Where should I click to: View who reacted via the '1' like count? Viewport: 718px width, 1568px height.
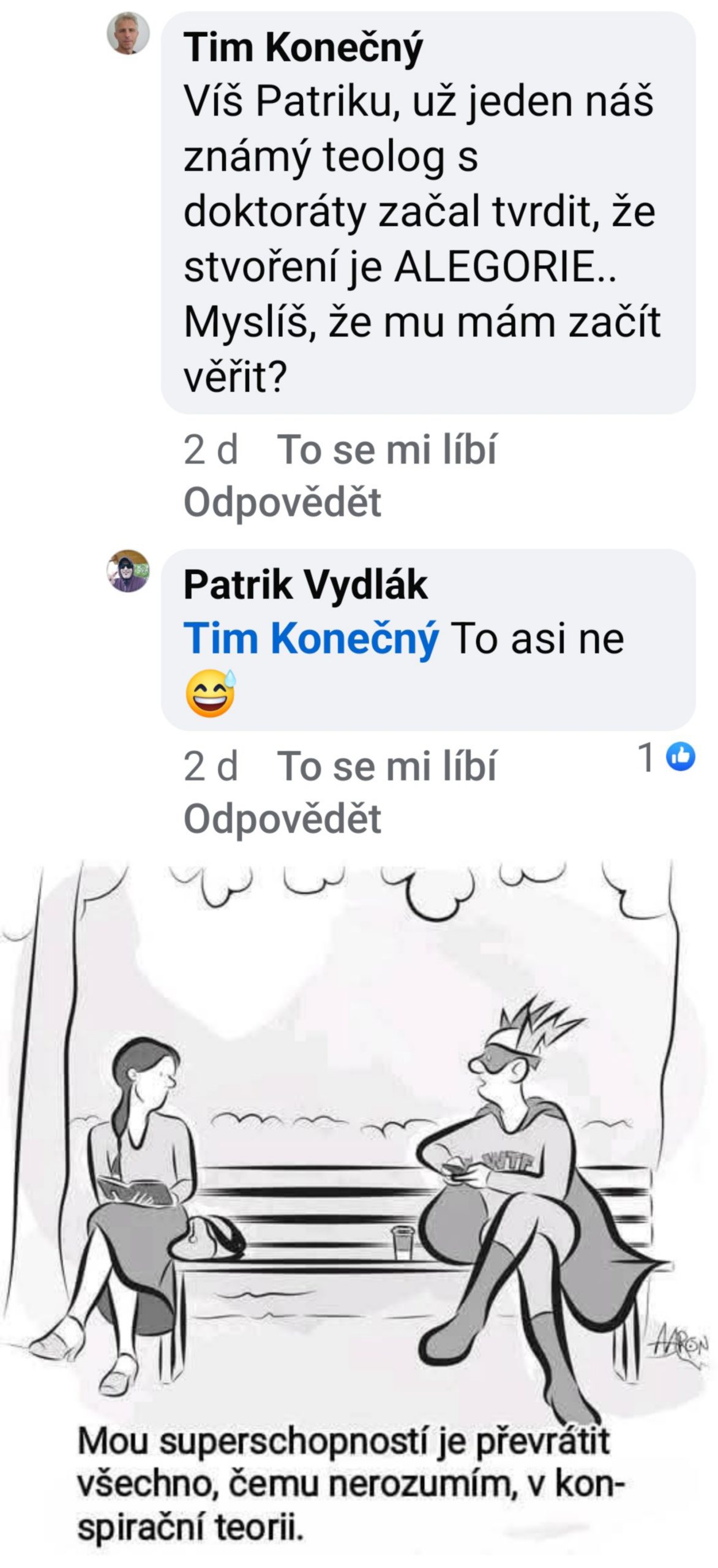point(646,757)
